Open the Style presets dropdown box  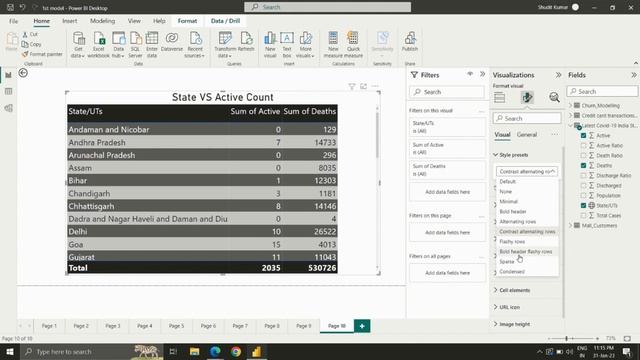click(527, 171)
